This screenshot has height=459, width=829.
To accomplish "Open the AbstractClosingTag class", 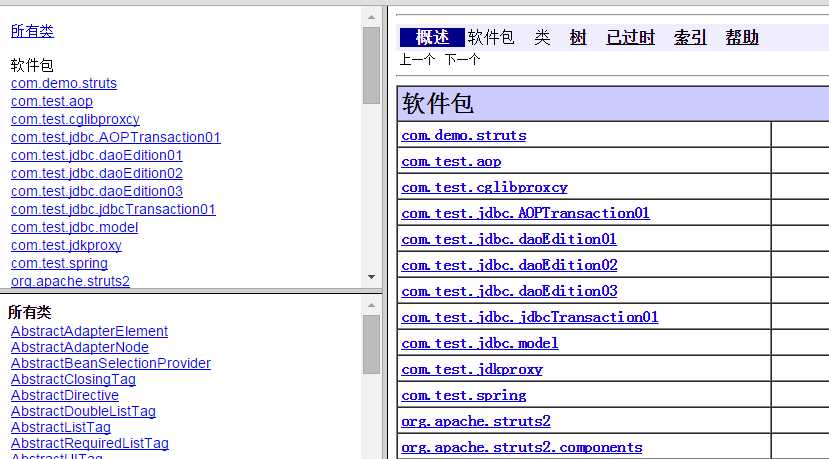I will coord(73,379).
